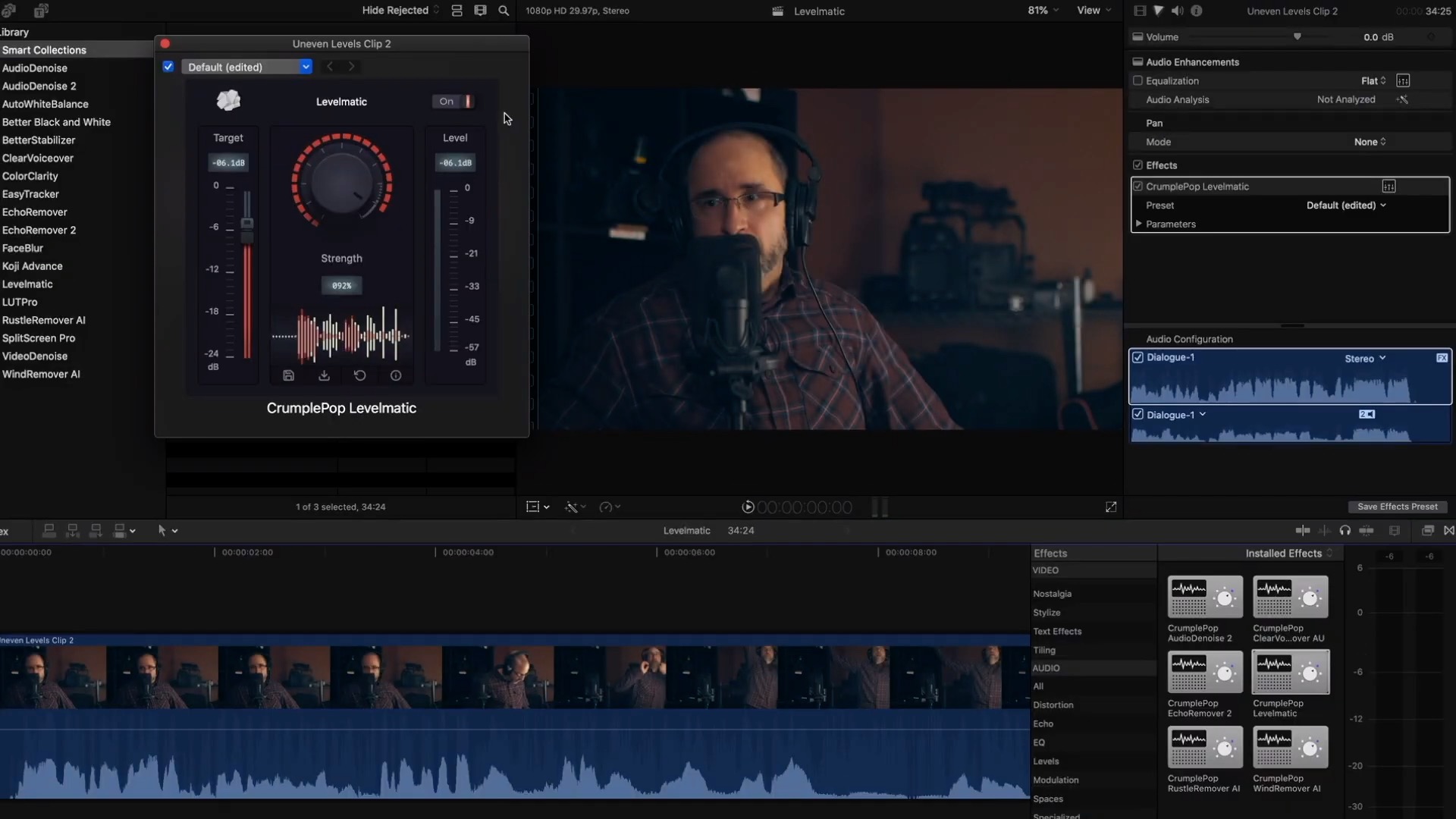Uncheck the second Dialogue-1 component

coord(1137,415)
